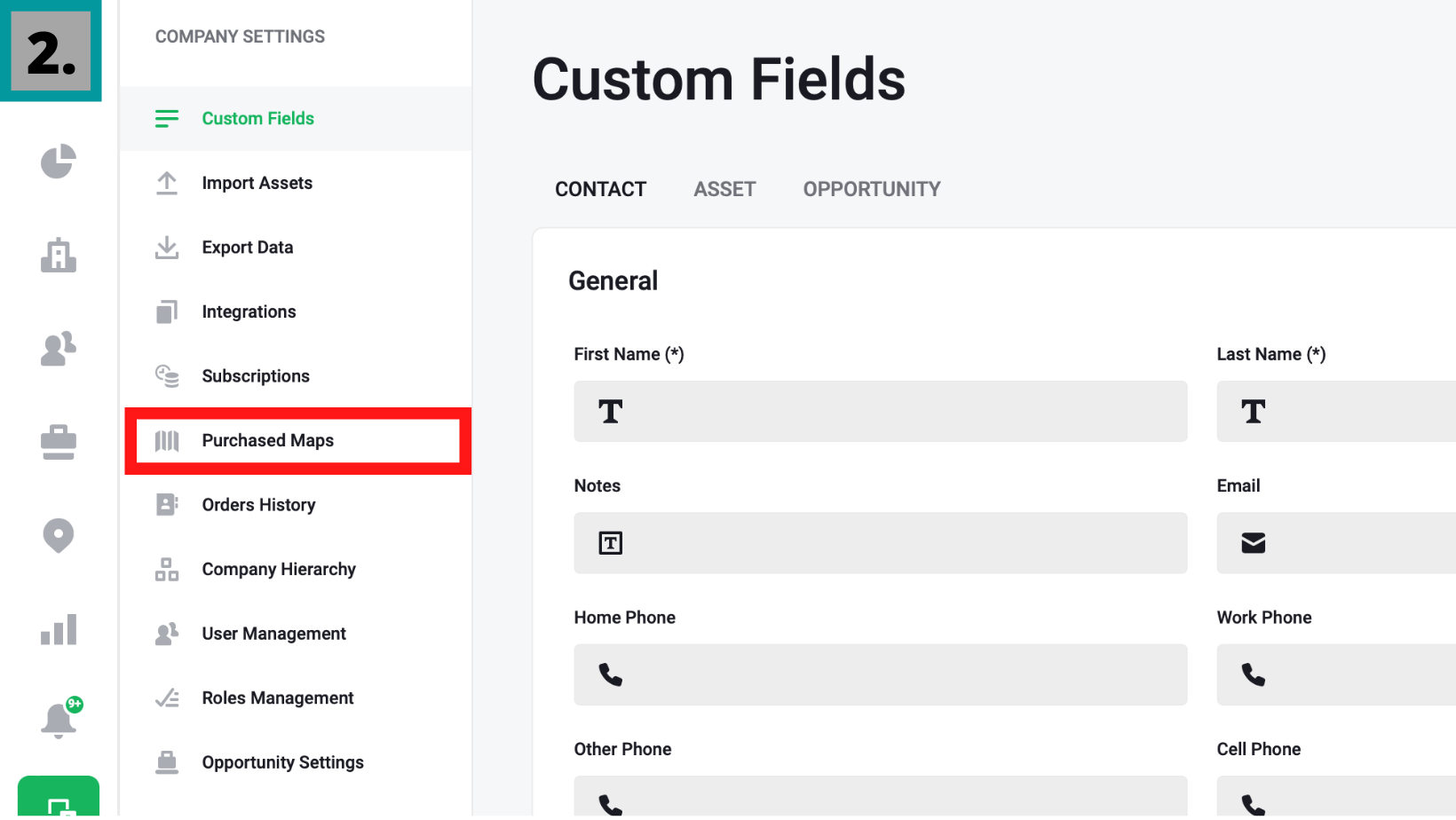Screen dimensions: 1456x820
Task: Open User Management settings
Action: [273, 634]
